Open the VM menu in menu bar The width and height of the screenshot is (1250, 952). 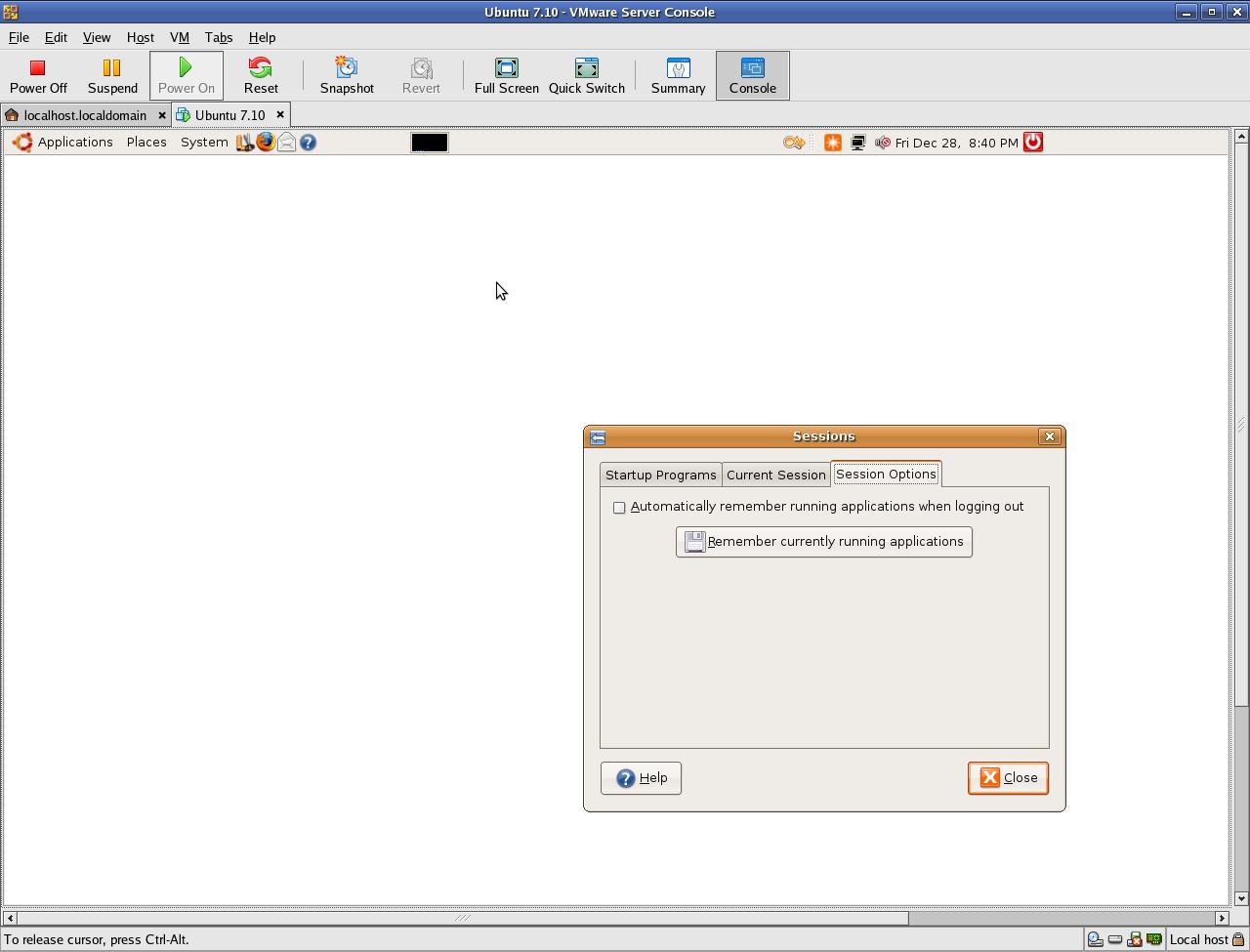179,37
